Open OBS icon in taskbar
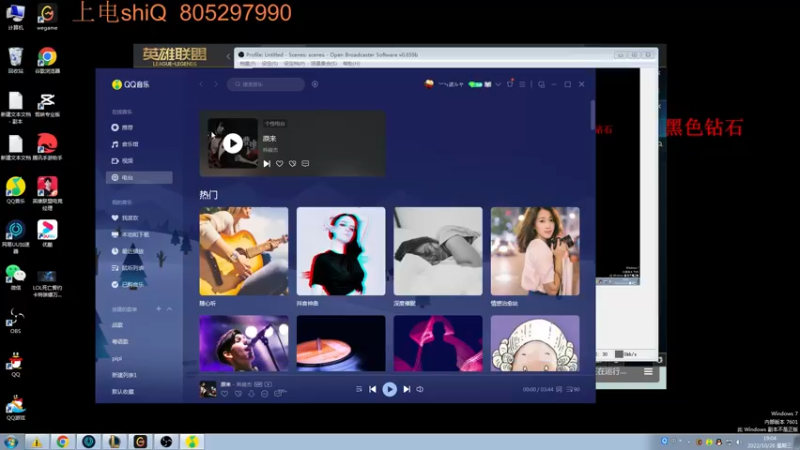Image resolution: width=800 pixels, height=450 pixels. [x=166, y=442]
